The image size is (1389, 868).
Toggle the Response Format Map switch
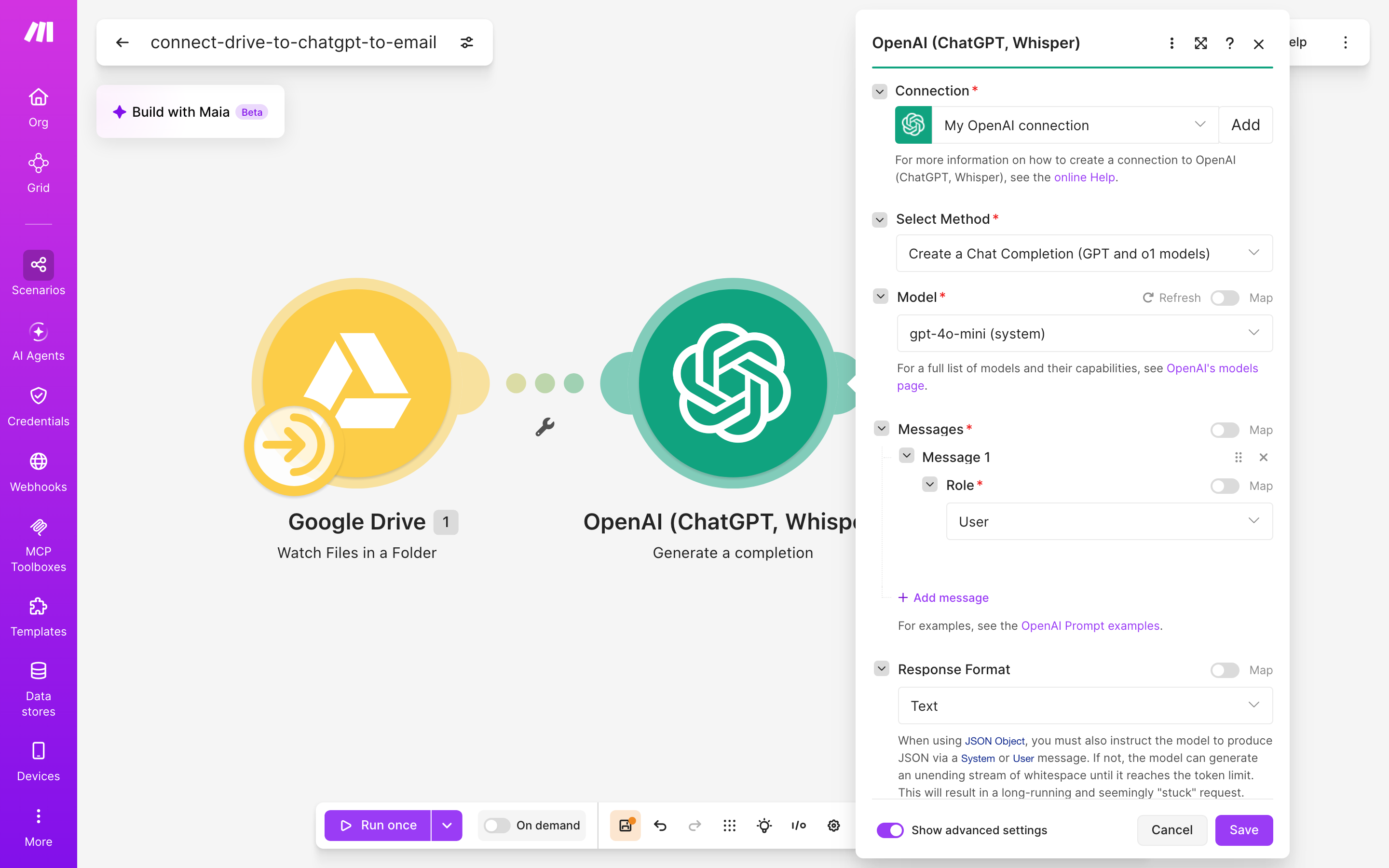(1225, 670)
